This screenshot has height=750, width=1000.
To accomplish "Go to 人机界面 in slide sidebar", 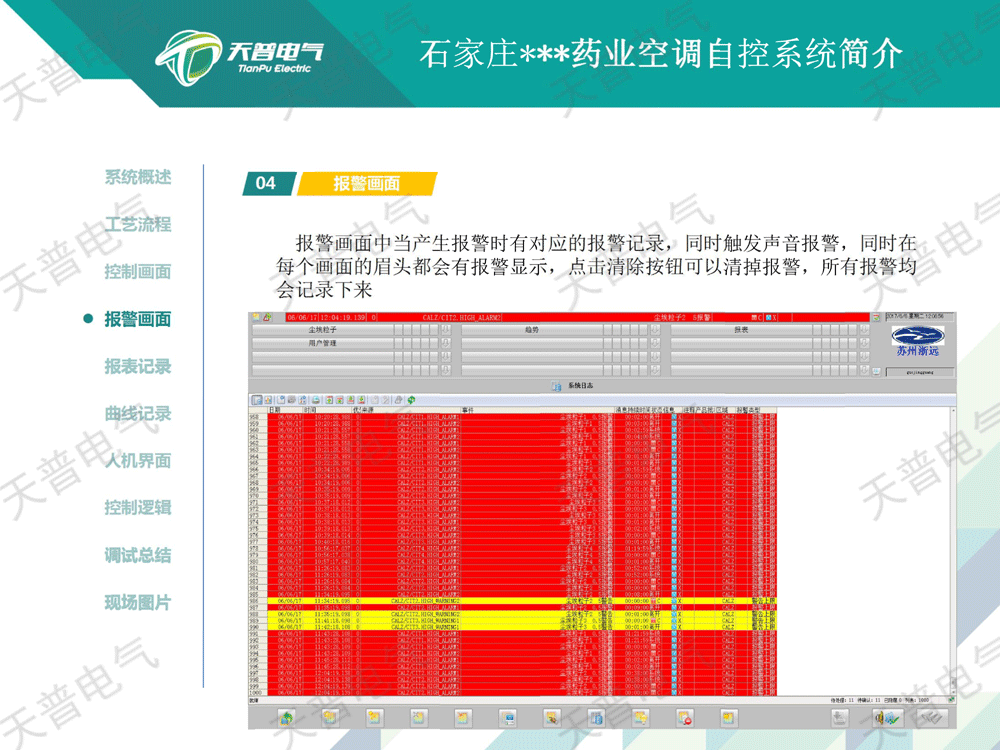I will pos(138,460).
